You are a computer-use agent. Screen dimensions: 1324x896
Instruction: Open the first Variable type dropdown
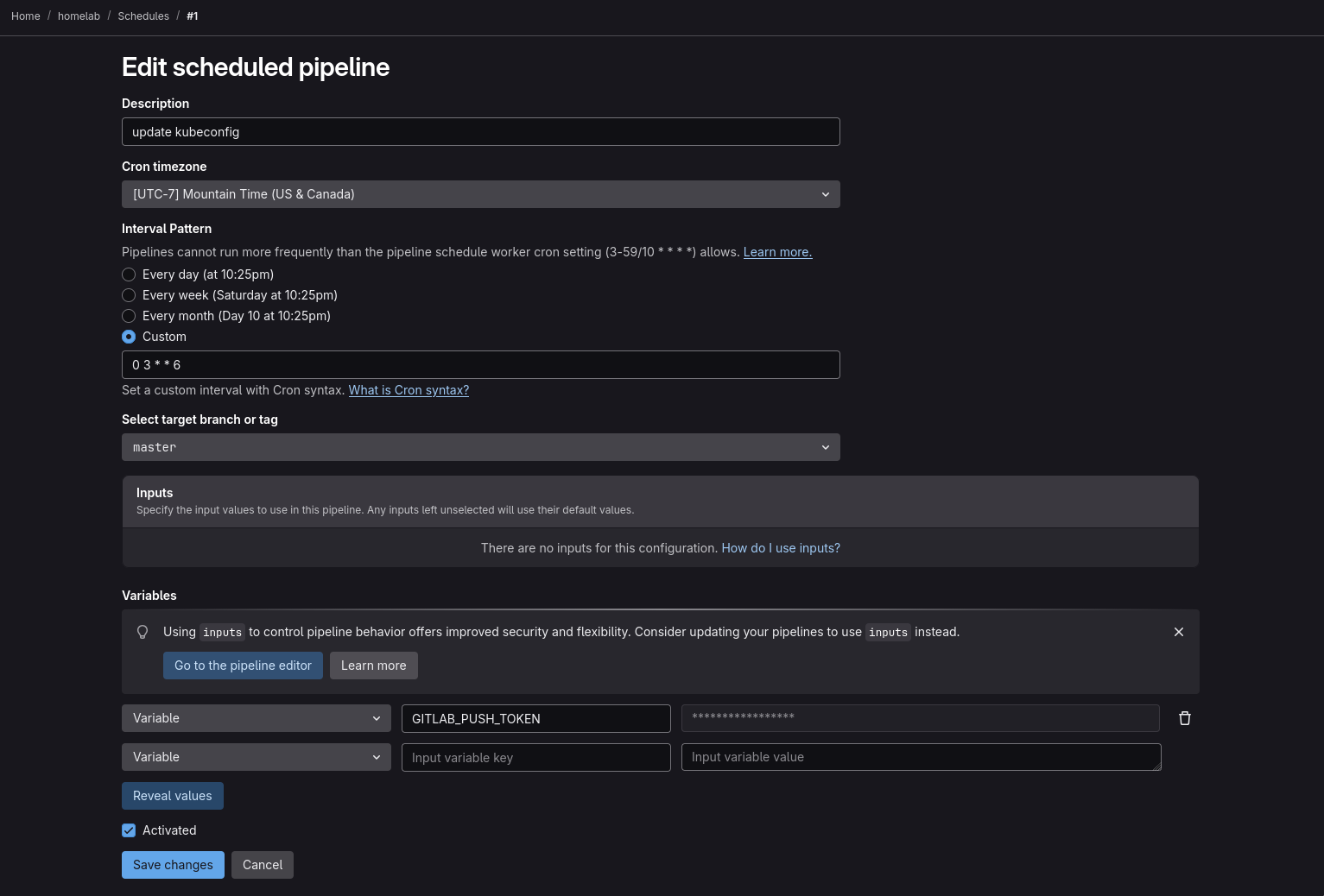256,718
